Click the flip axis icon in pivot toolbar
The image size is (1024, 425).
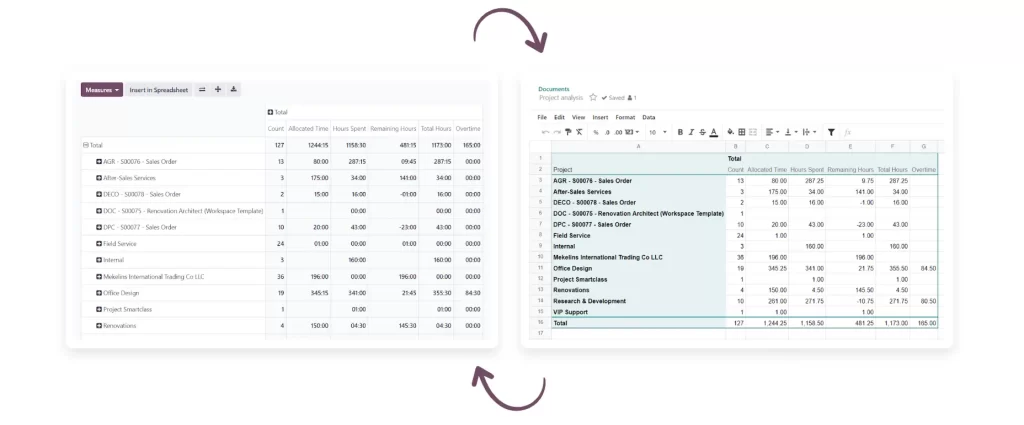point(202,90)
